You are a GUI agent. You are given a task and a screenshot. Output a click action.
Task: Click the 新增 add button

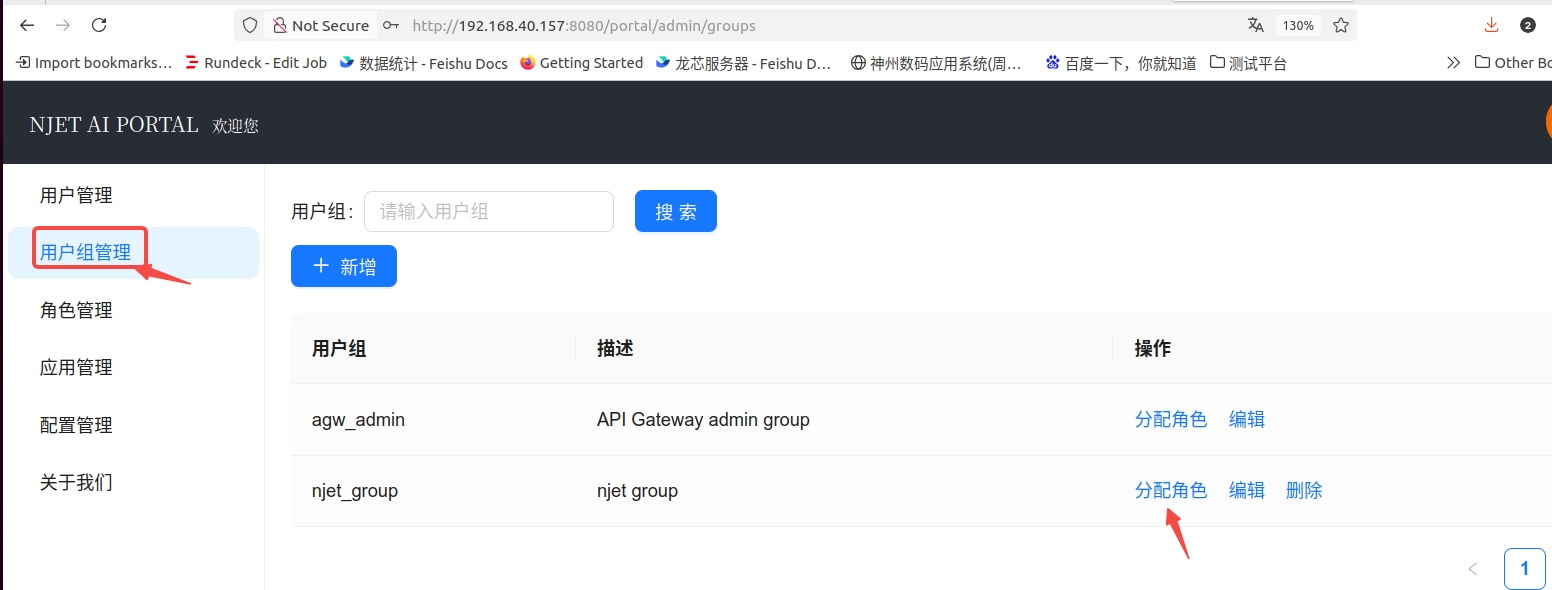(x=343, y=266)
